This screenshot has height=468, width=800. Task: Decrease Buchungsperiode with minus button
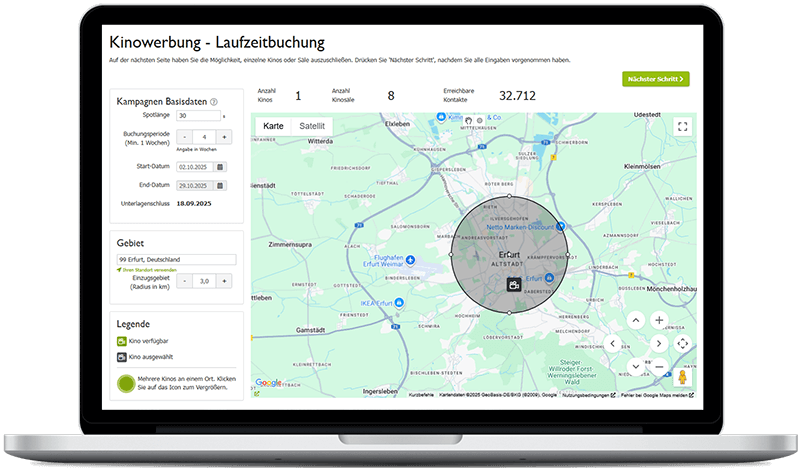click(185, 137)
